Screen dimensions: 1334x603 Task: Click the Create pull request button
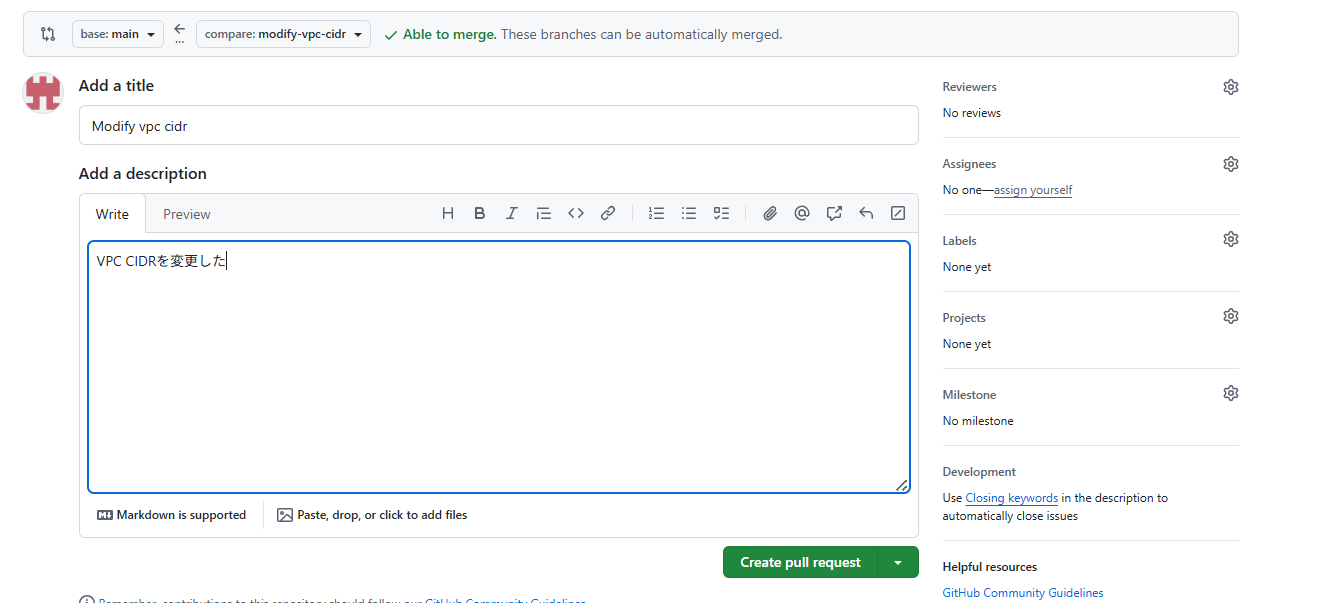(800, 563)
